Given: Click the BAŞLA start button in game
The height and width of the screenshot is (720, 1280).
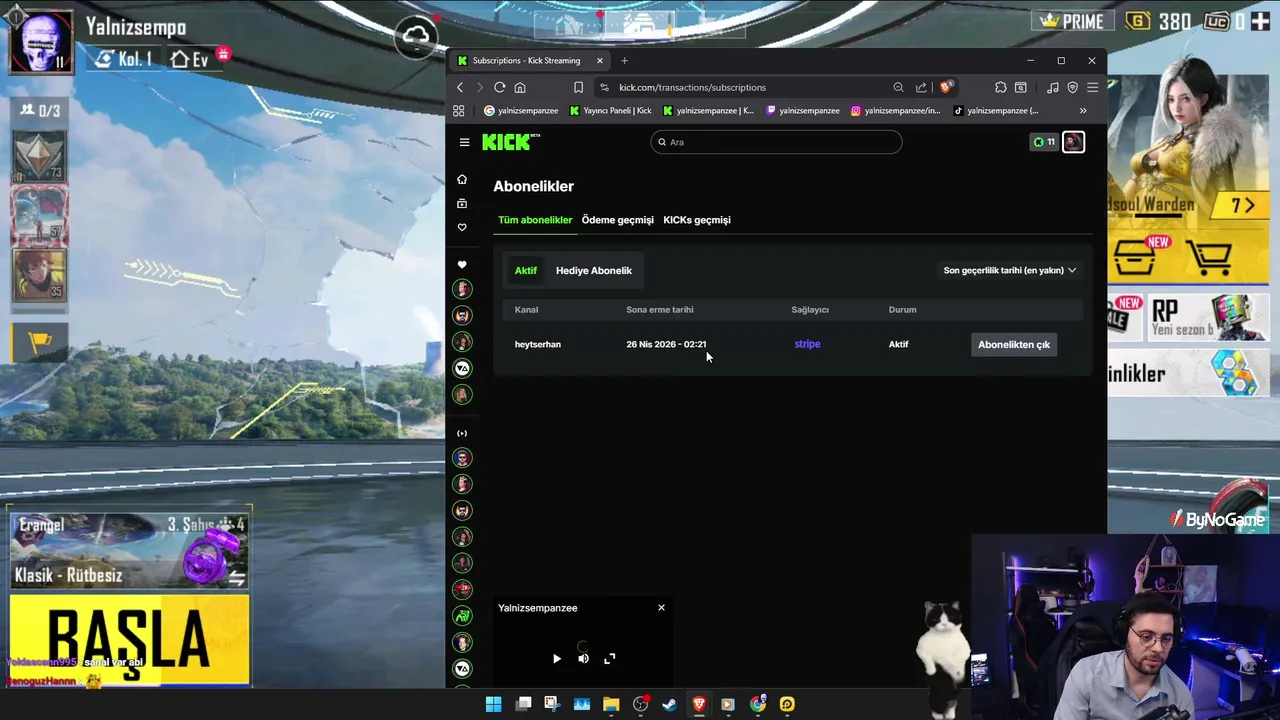Looking at the screenshot, I should (x=130, y=640).
